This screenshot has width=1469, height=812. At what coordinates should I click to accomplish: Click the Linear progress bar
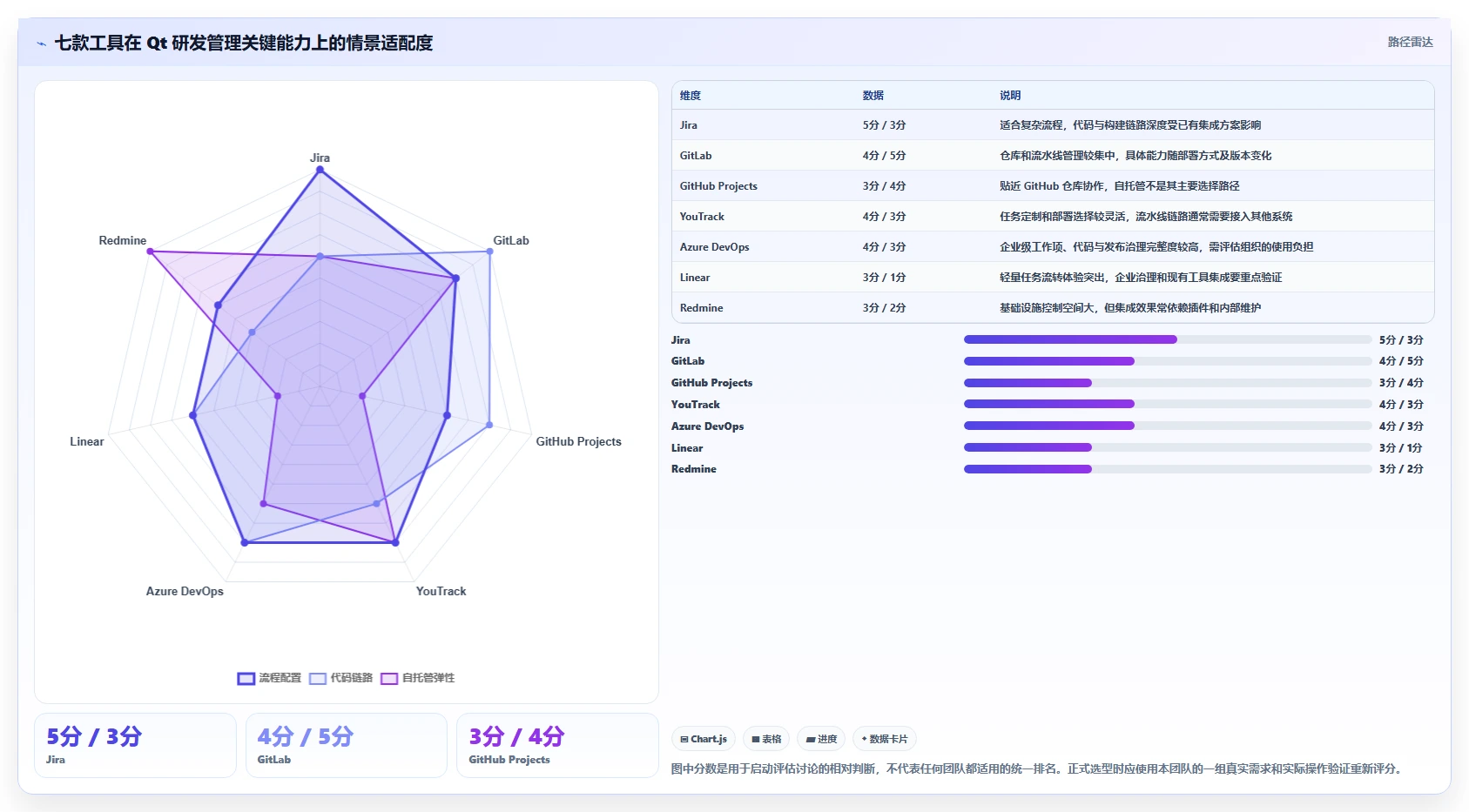[1168, 447]
